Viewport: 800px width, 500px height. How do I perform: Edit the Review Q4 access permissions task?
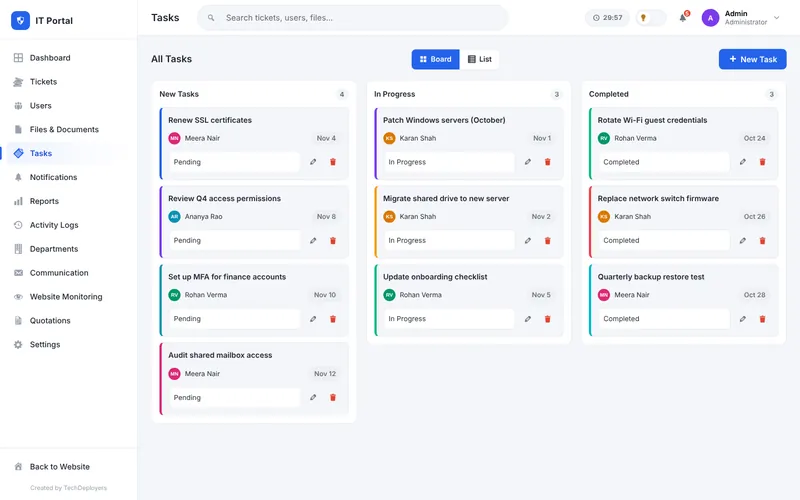[313, 240]
